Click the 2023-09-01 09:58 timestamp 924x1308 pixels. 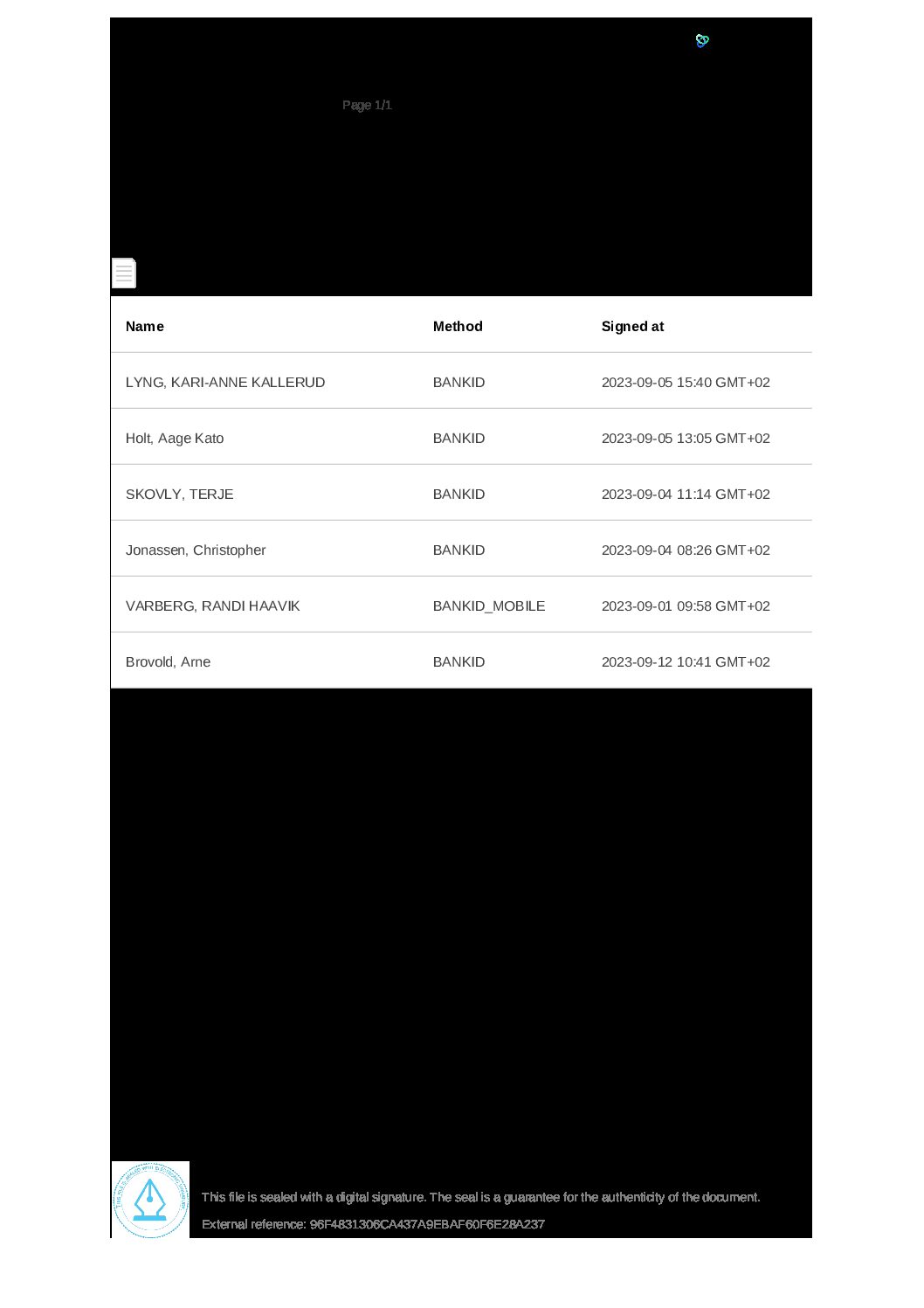pos(686,606)
